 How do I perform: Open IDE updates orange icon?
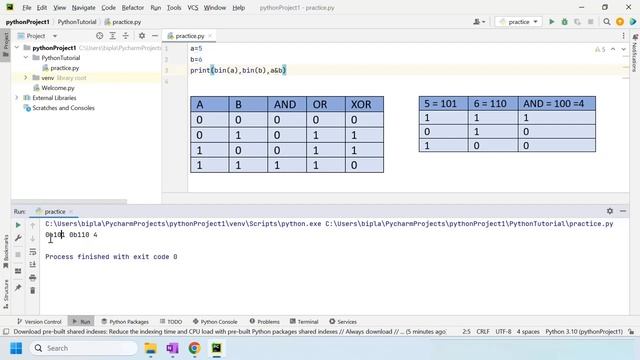point(620,22)
